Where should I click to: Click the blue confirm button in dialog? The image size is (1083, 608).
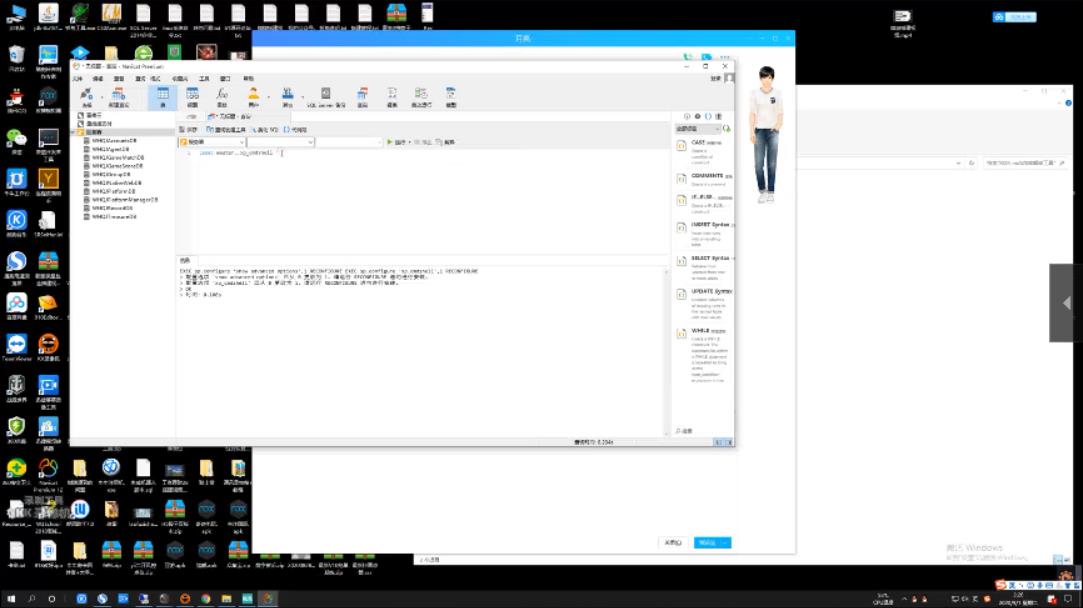(712, 542)
